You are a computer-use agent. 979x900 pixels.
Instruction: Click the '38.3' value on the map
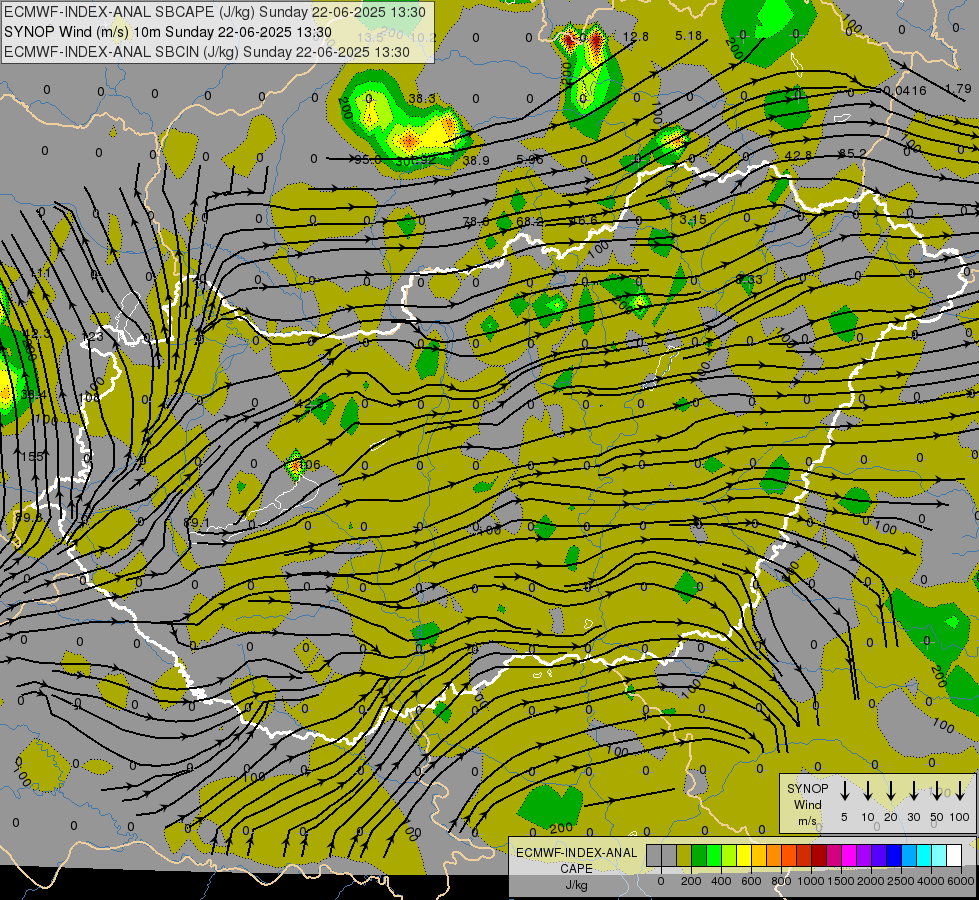(x=422, y=99)
